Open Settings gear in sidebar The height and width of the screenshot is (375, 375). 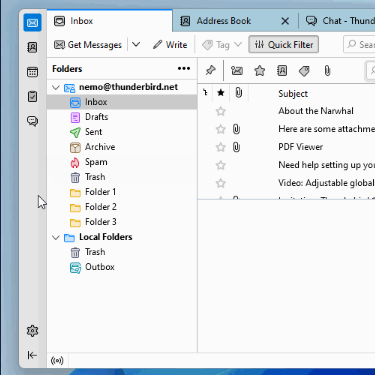32,331
